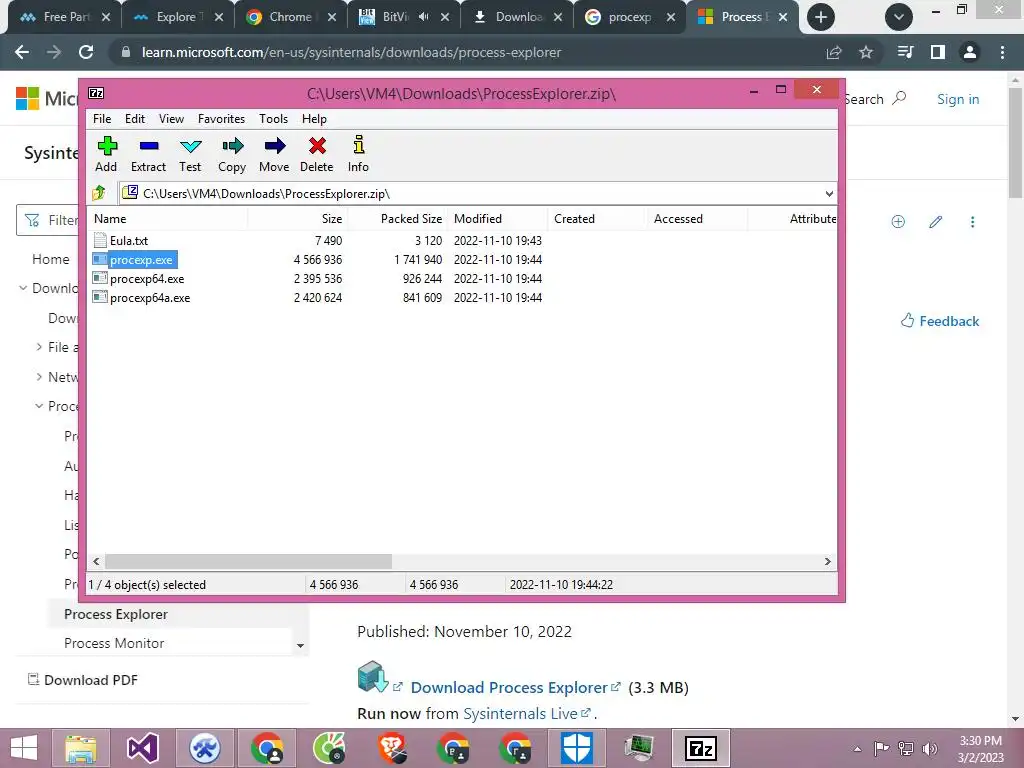
Task: Click the Extract toolbar icon
Action: coord(148,154)
